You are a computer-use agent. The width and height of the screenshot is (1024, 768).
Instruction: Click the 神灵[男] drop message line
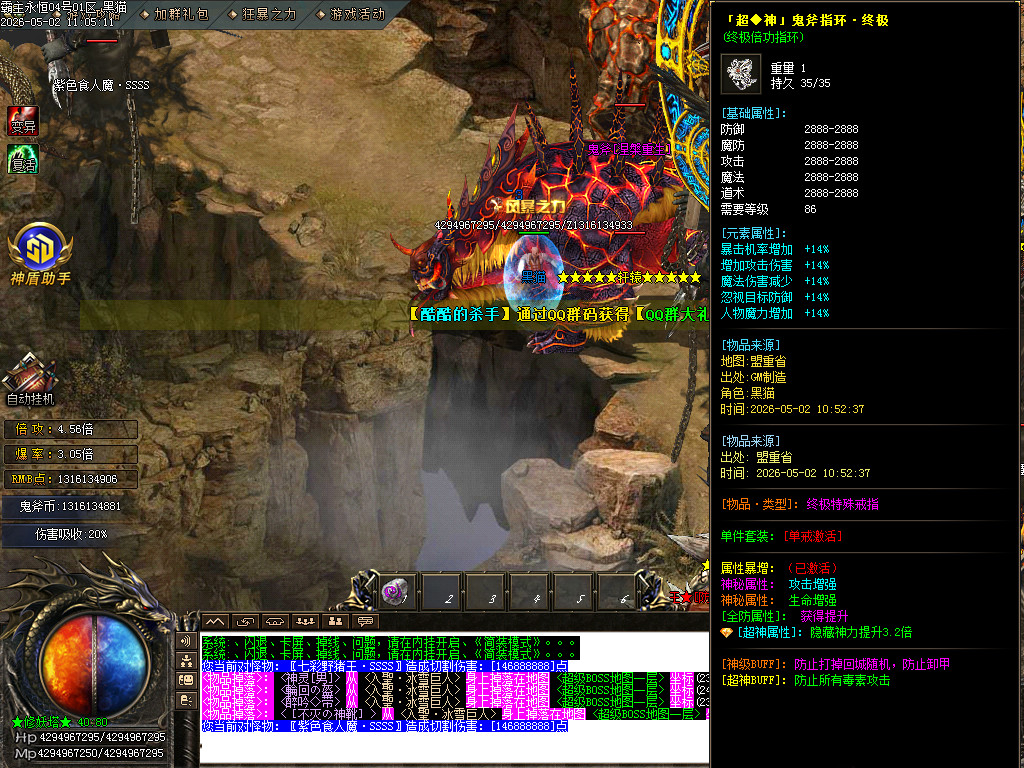(x=455, y=678)
